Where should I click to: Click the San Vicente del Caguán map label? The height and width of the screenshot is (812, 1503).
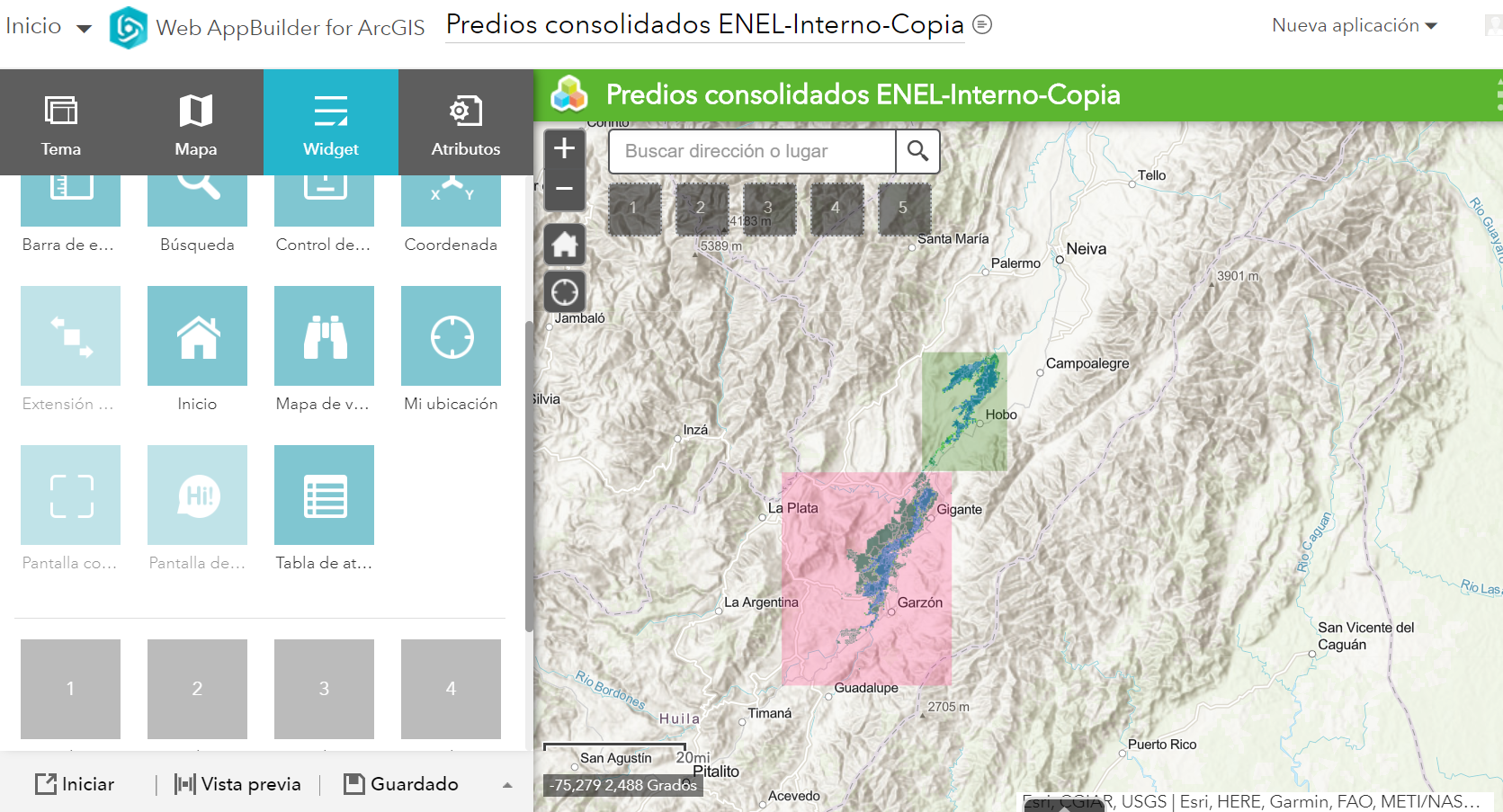pyautogui.click(x=1366, y=636)
